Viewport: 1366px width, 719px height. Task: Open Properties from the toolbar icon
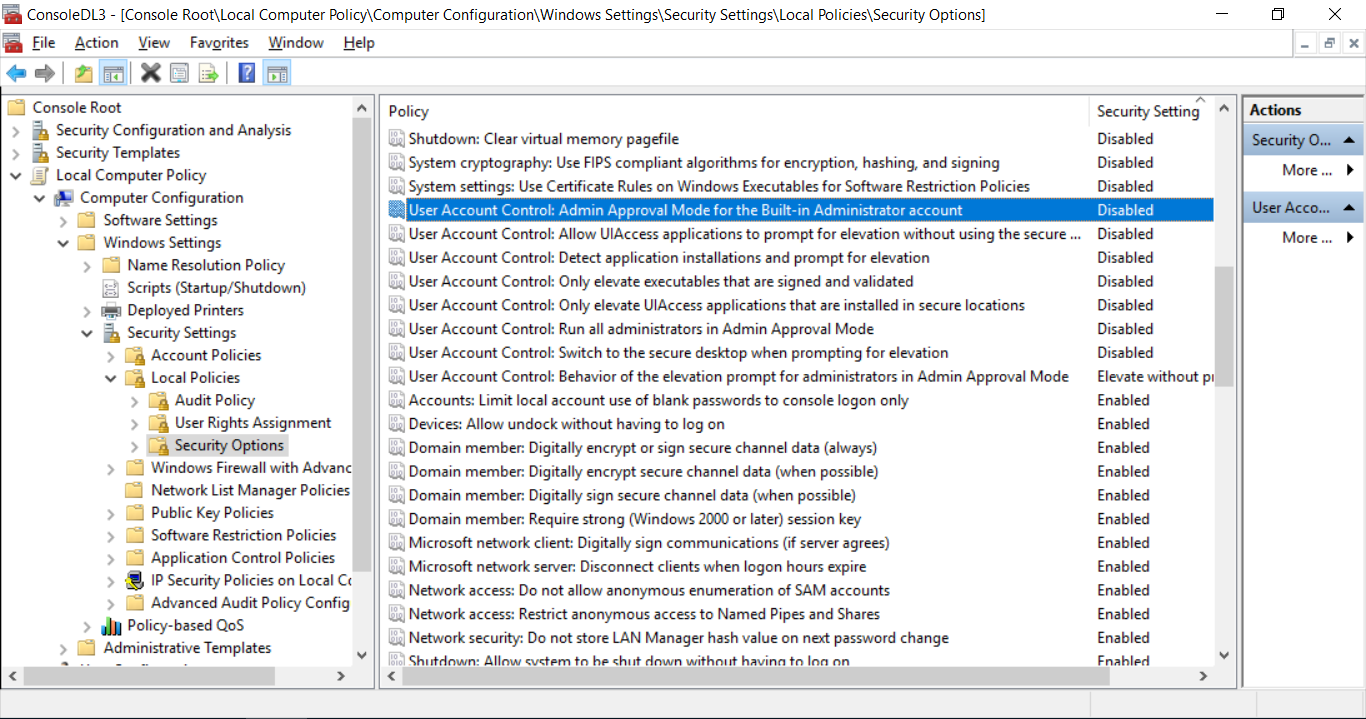[x=179, y=73]
